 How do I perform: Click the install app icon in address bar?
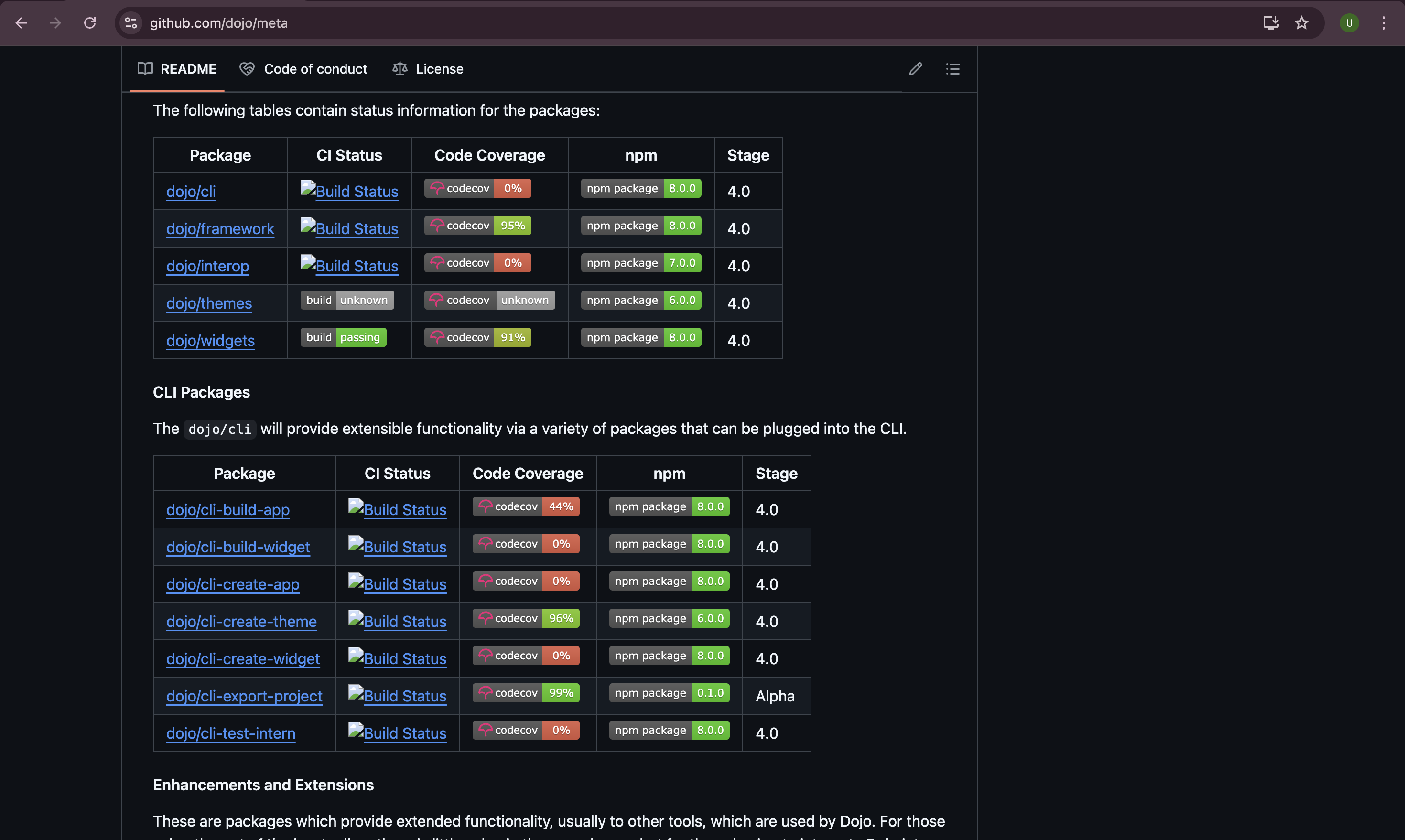tap(1271, 22)
